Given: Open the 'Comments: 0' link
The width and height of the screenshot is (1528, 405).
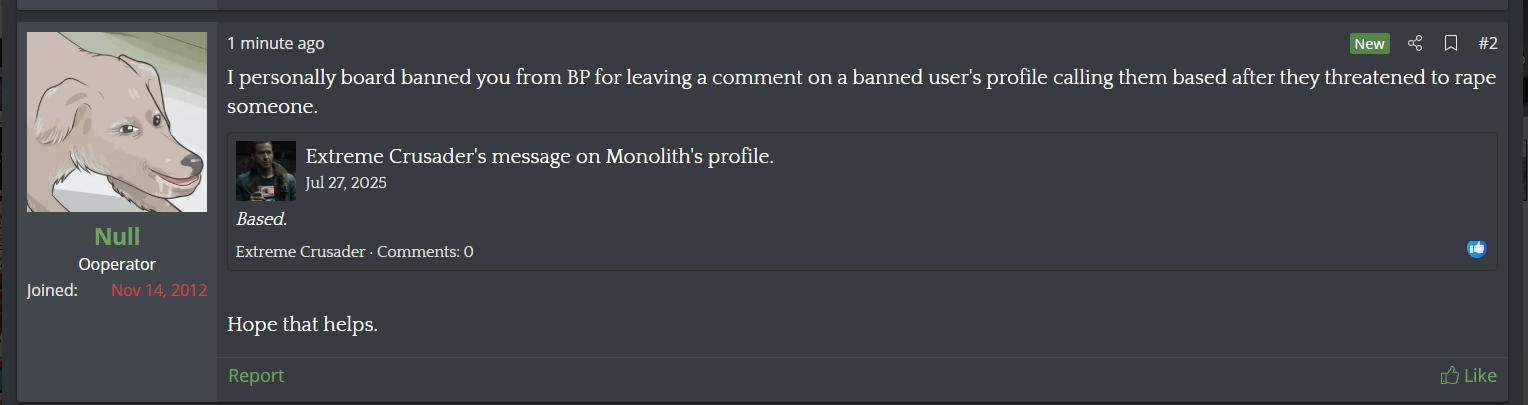Looking at the screenshot, I should click(425, 252).
